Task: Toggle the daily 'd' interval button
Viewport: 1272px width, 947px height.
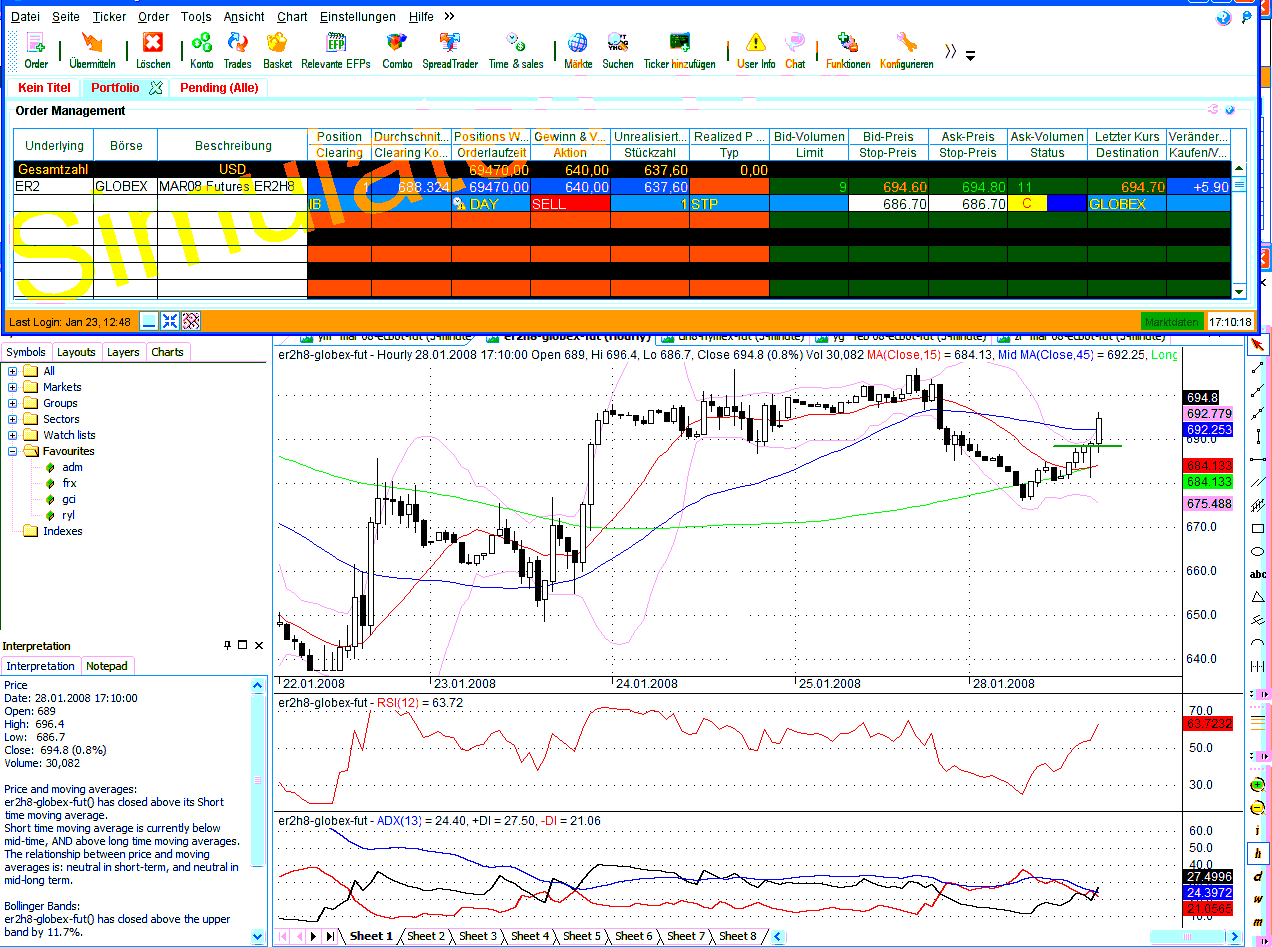Action: pyautogui.click(x=1258, y=876)
